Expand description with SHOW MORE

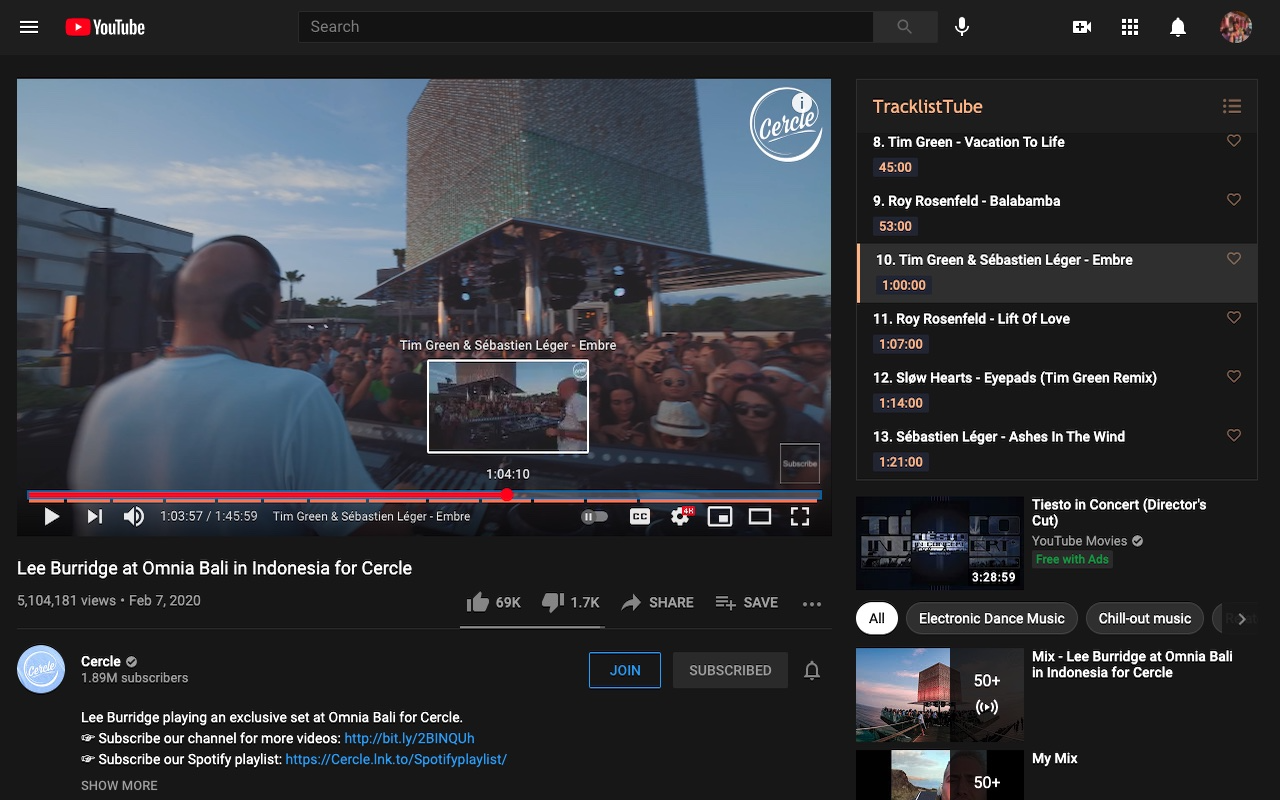(x=119, y=785)
